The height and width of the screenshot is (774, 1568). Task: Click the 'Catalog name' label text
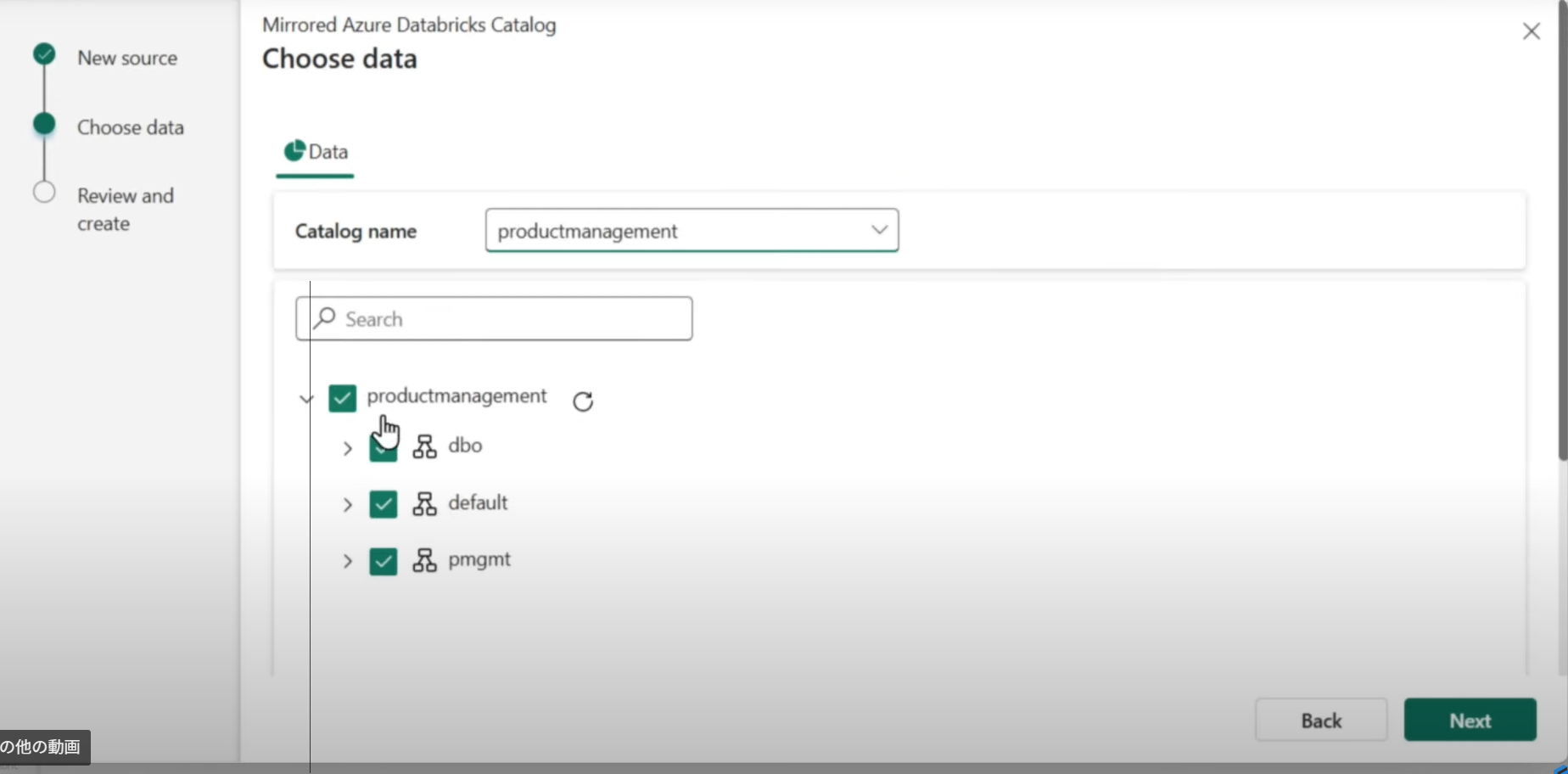click(x=356, y=231)
